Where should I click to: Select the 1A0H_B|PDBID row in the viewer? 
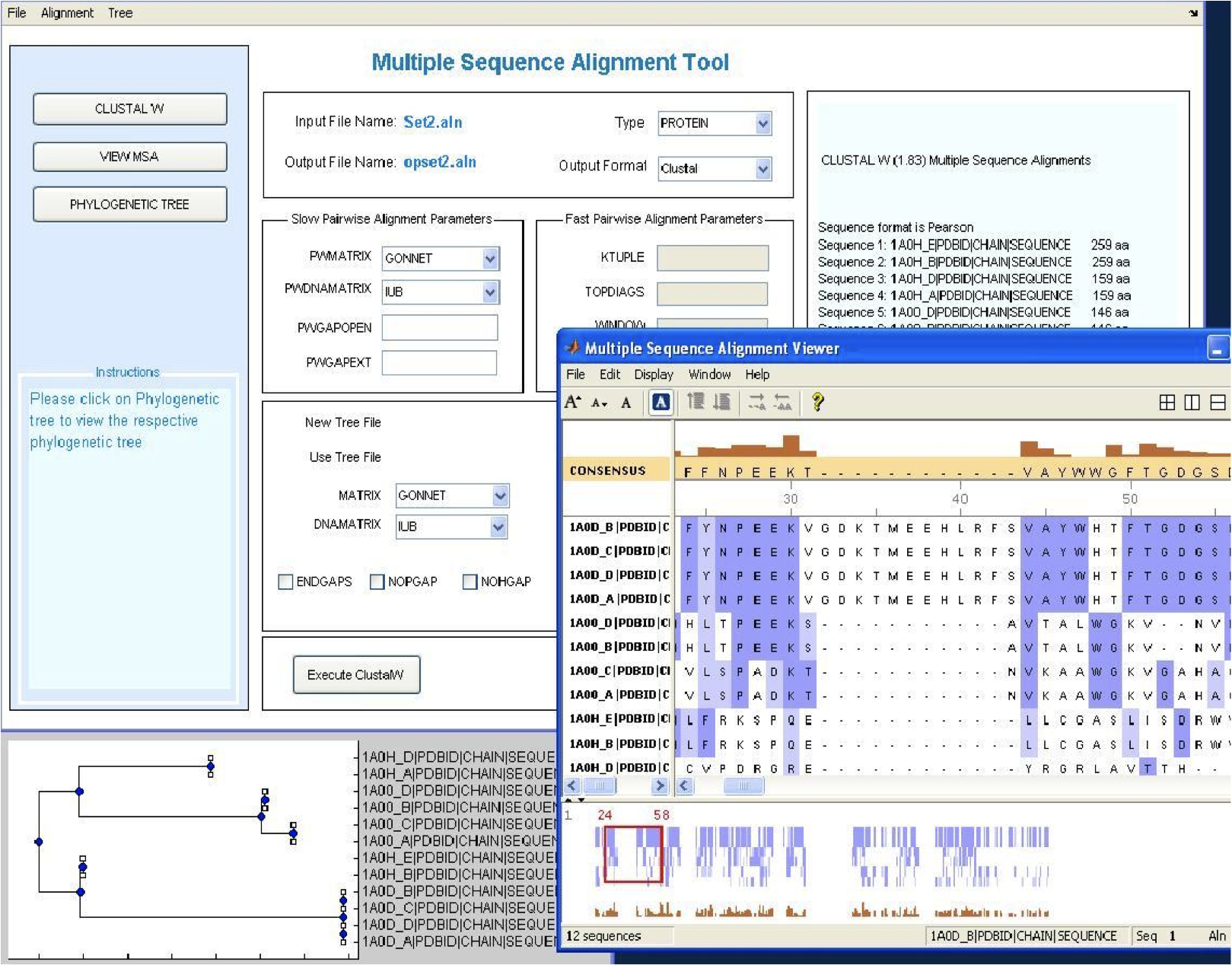coord(619,744)
